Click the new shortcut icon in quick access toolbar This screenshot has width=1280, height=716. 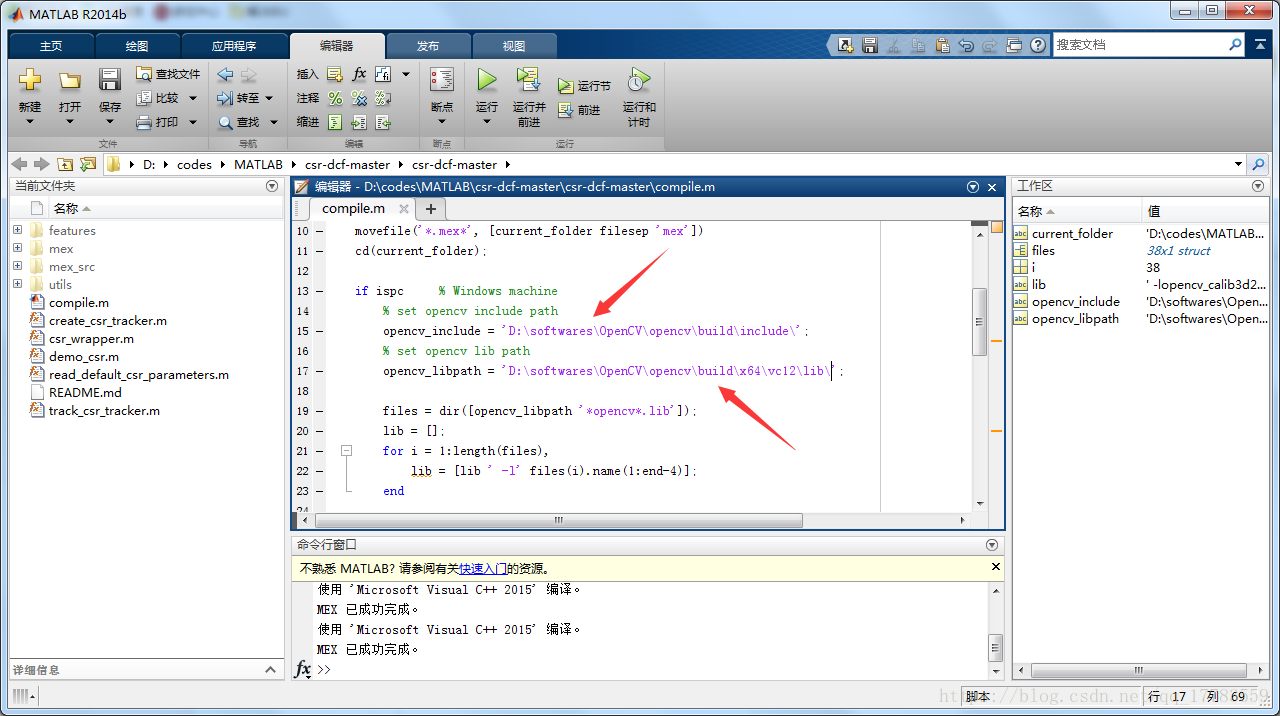(846, 45)
